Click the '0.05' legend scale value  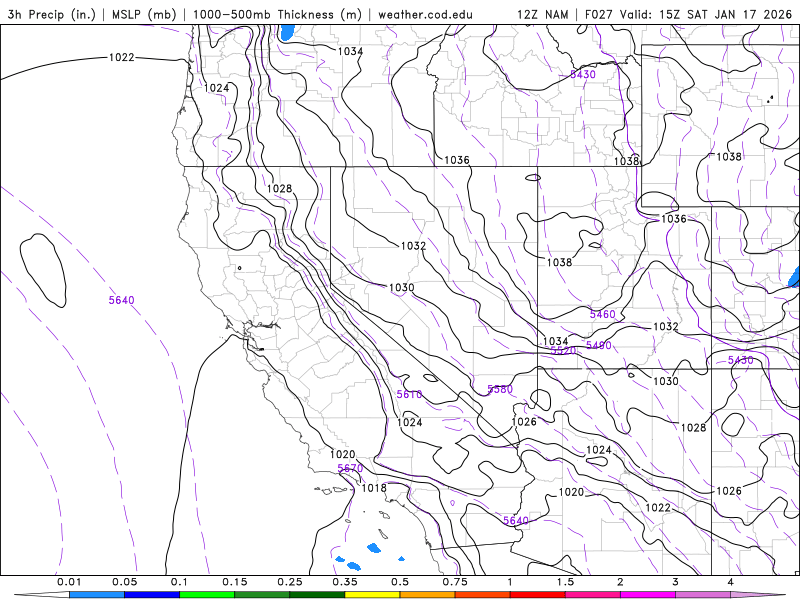pos(124,582)
